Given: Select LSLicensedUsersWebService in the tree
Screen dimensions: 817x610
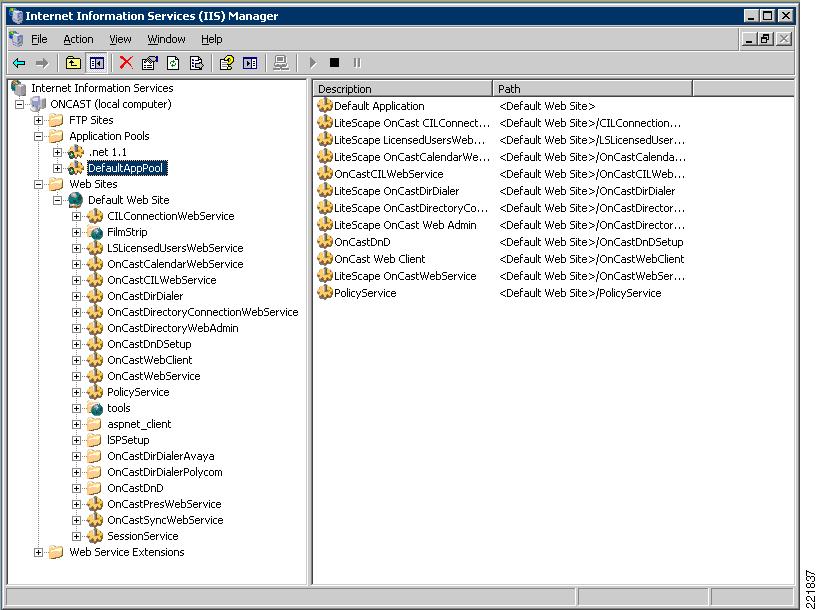Looking at the screenshot, I should pos(175,248).
